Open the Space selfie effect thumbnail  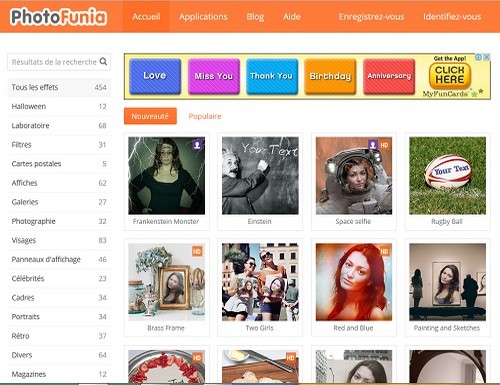[354, 176]
